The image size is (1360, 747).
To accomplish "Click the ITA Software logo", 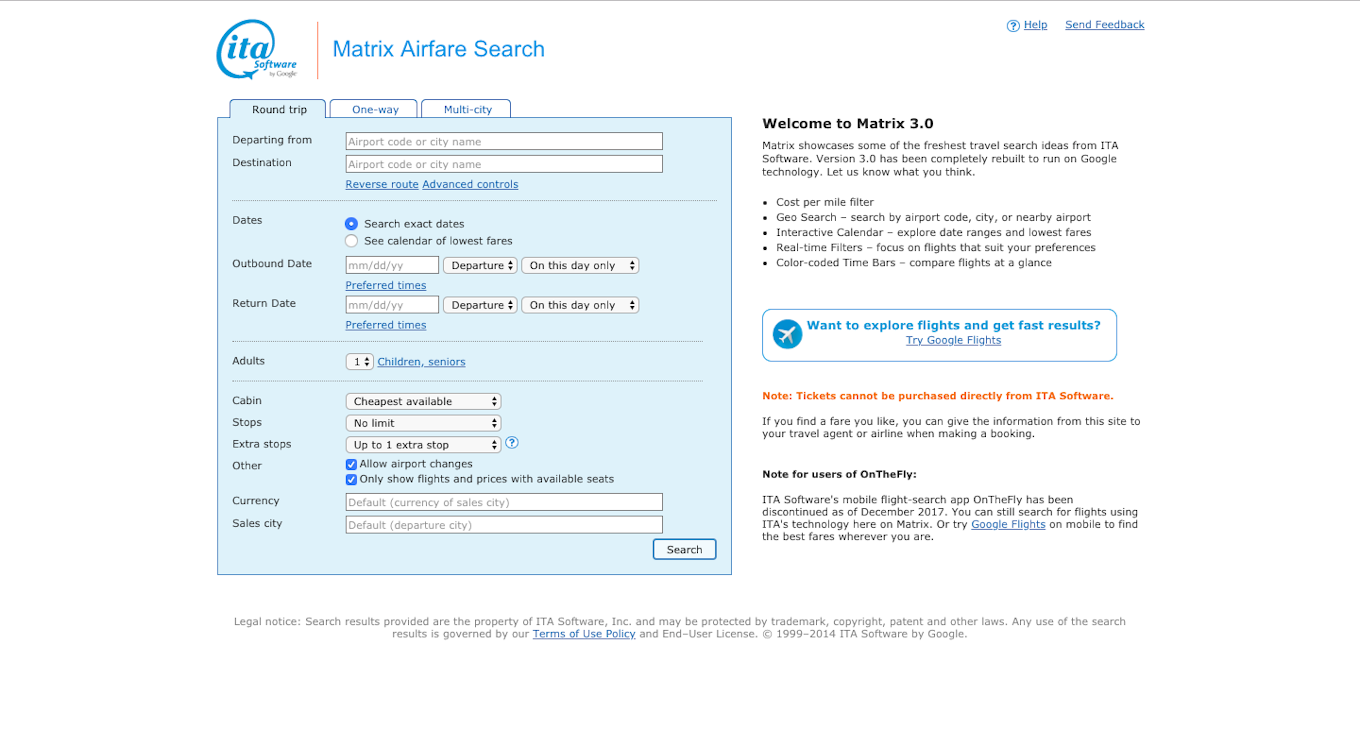I will pos(257,50).
